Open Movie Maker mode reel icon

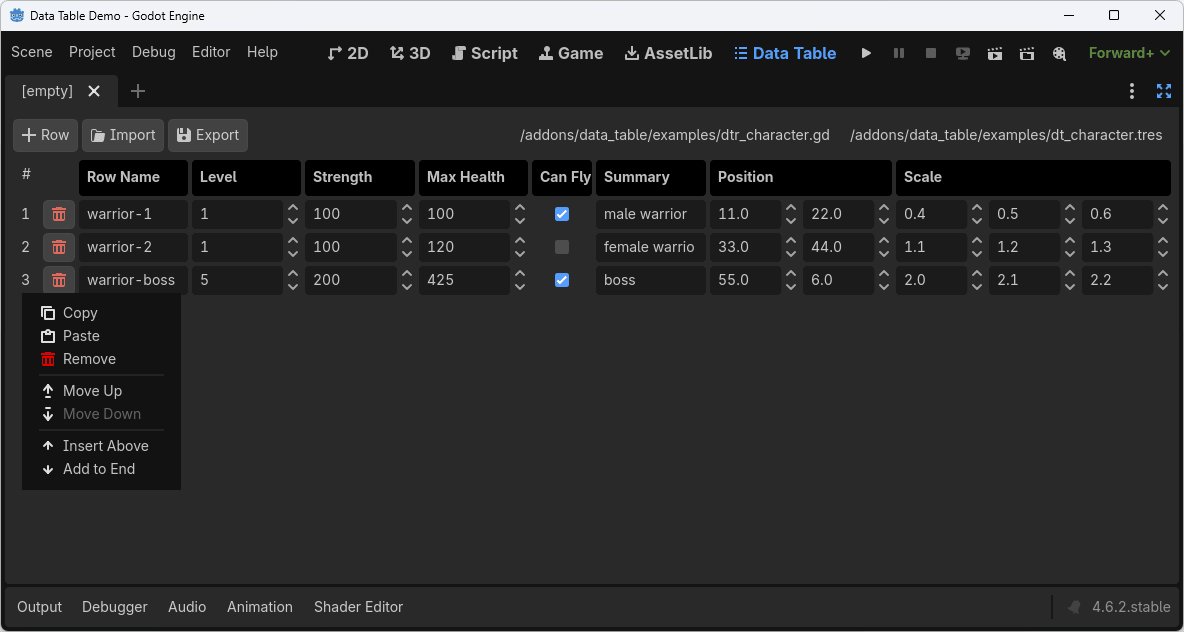[1059, 53]
